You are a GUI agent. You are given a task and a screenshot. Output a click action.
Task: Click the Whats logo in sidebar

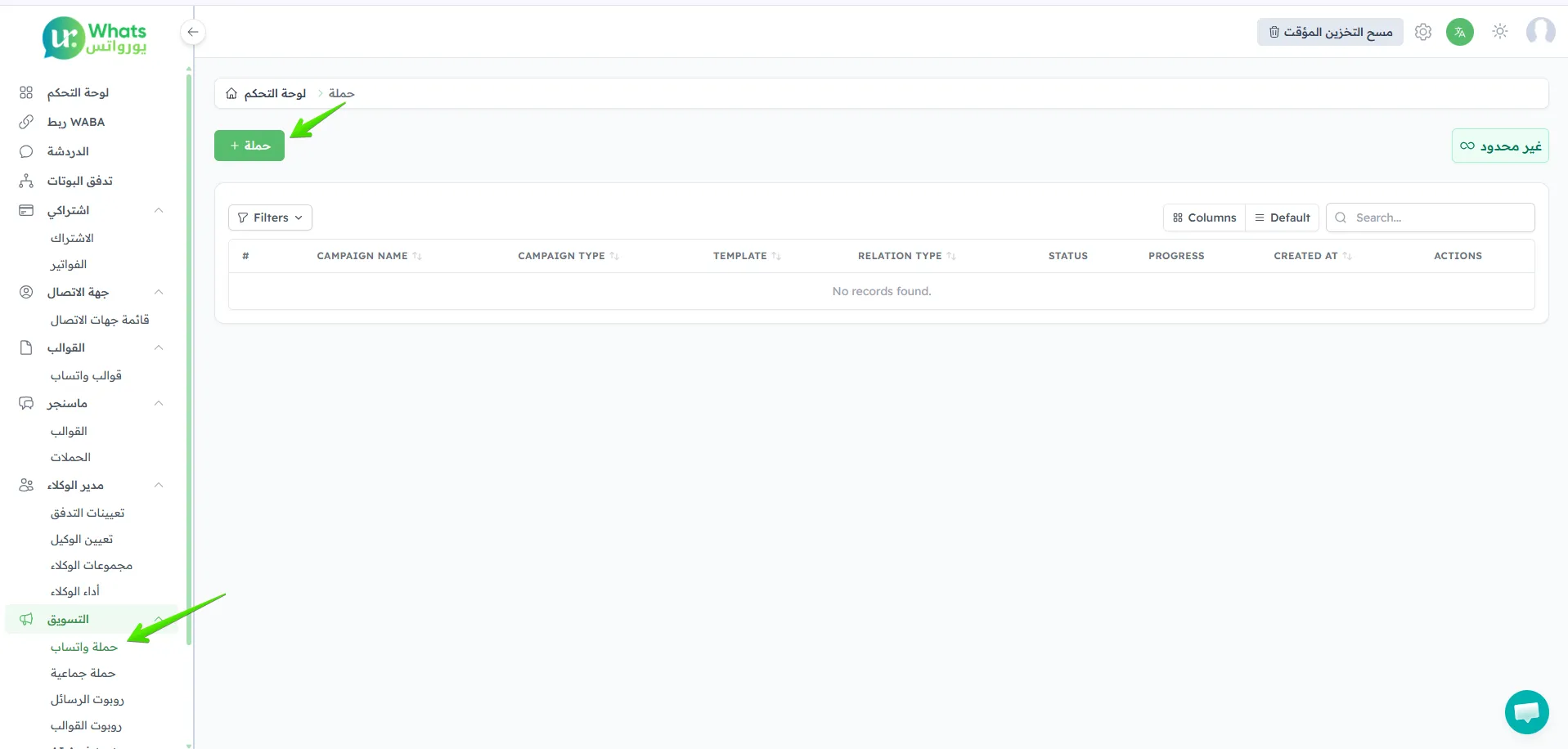(x=94, y=38)
